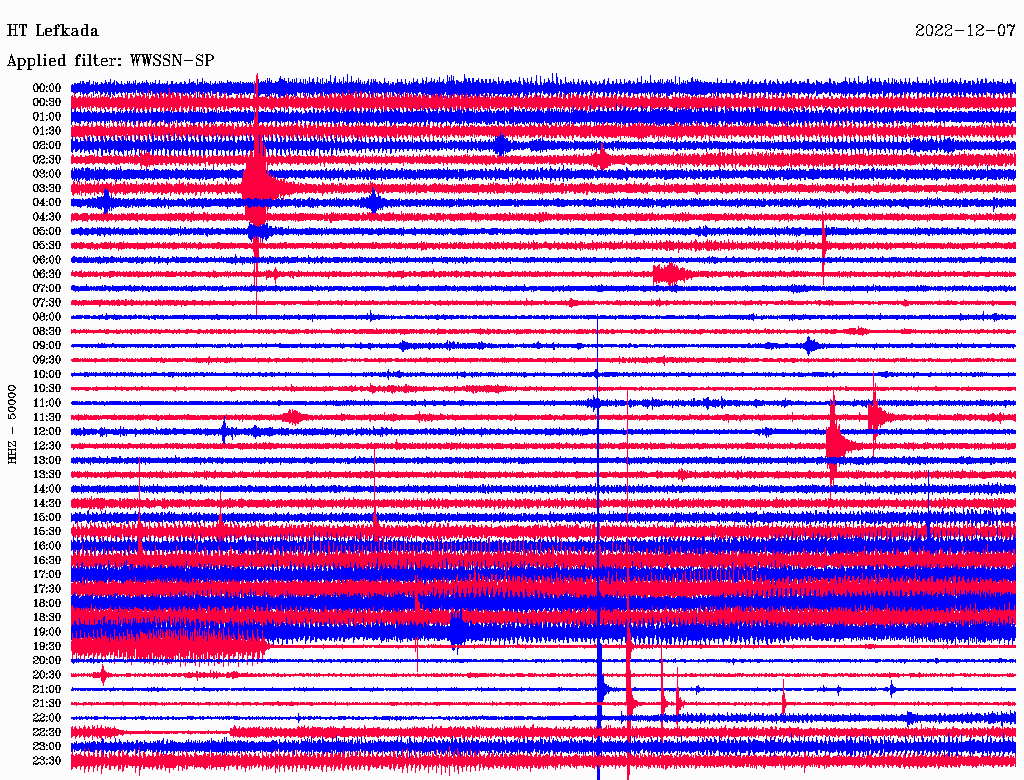Viewport: 1024px width, 780px height.
Task: Select the 06:00 time label
Action: click(x=46, y=260)
